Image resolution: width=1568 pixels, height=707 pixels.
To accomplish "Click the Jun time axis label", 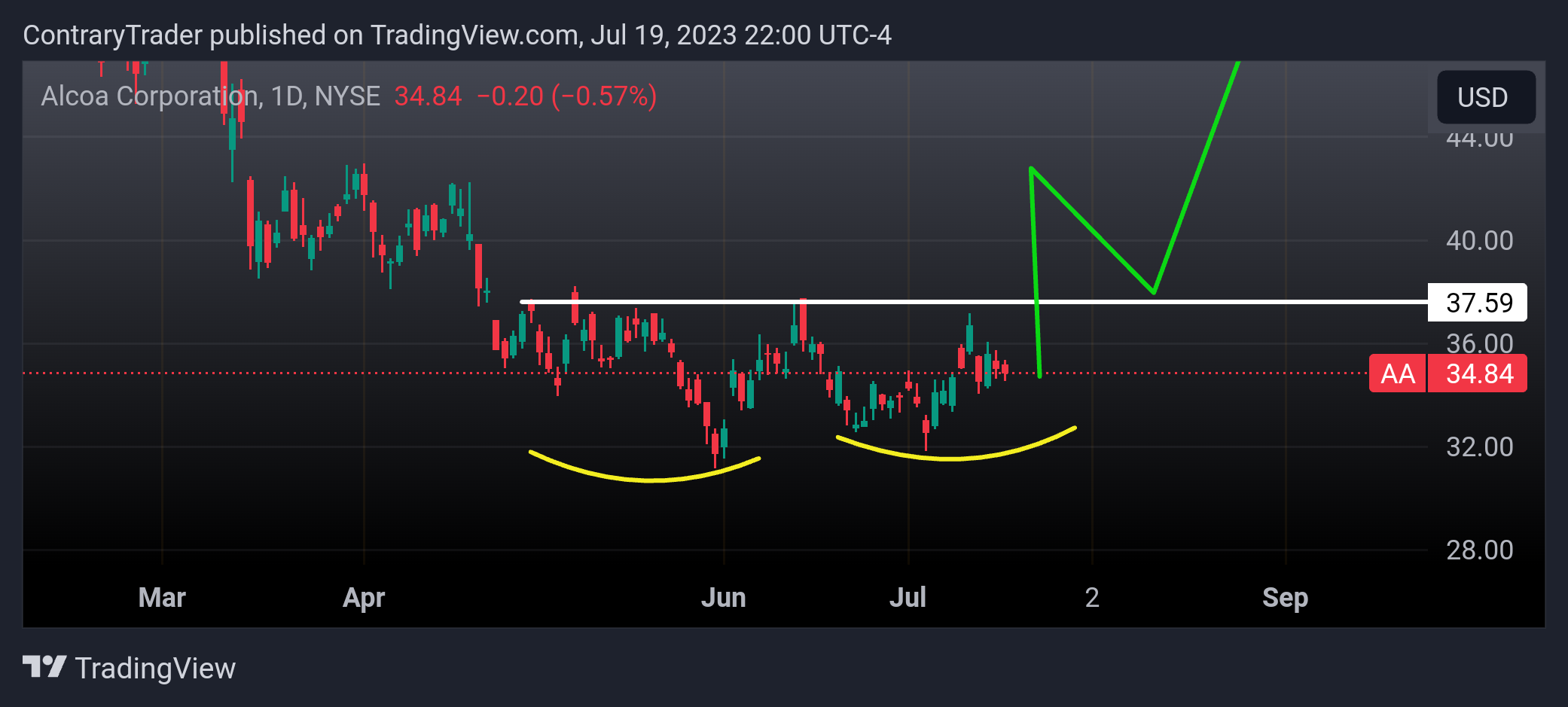I will tap(724, 598).
